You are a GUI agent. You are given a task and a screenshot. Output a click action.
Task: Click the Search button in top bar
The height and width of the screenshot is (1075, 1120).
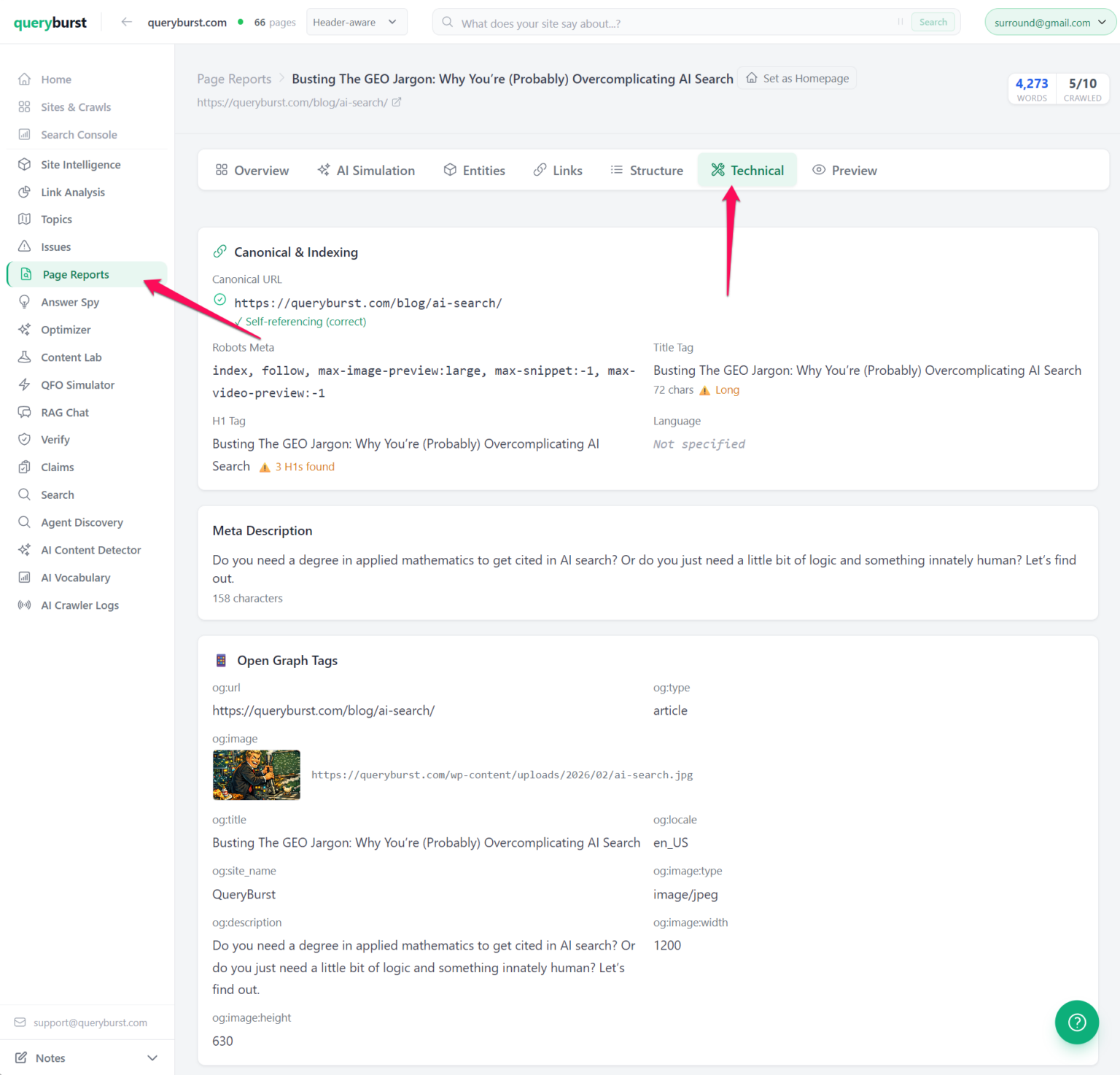coord(933,23)
